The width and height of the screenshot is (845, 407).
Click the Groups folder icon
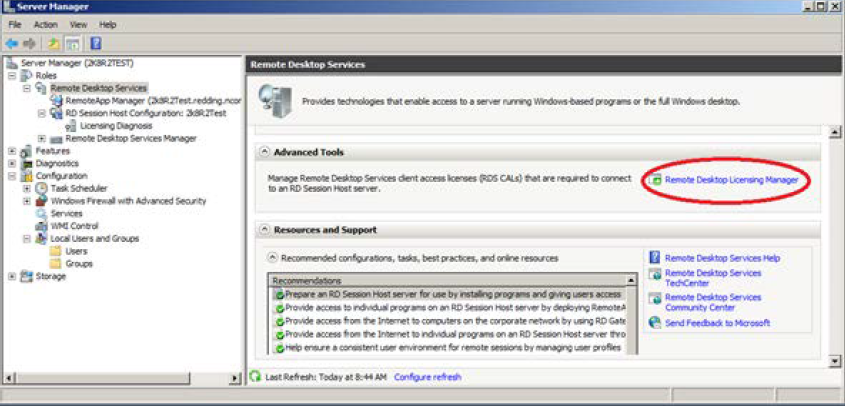56,264
